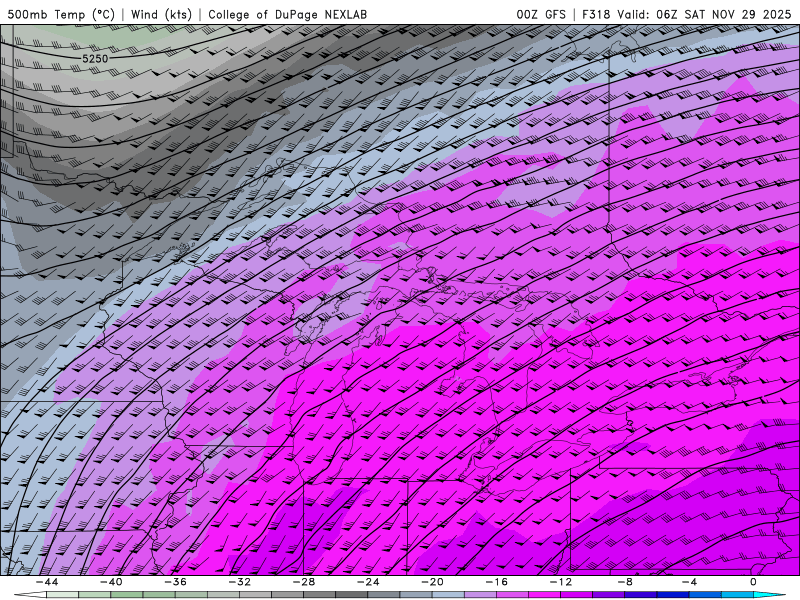The height and width of the screenshot is (600, 800).
Task: Click the 0 legend value
Action: 754,582
